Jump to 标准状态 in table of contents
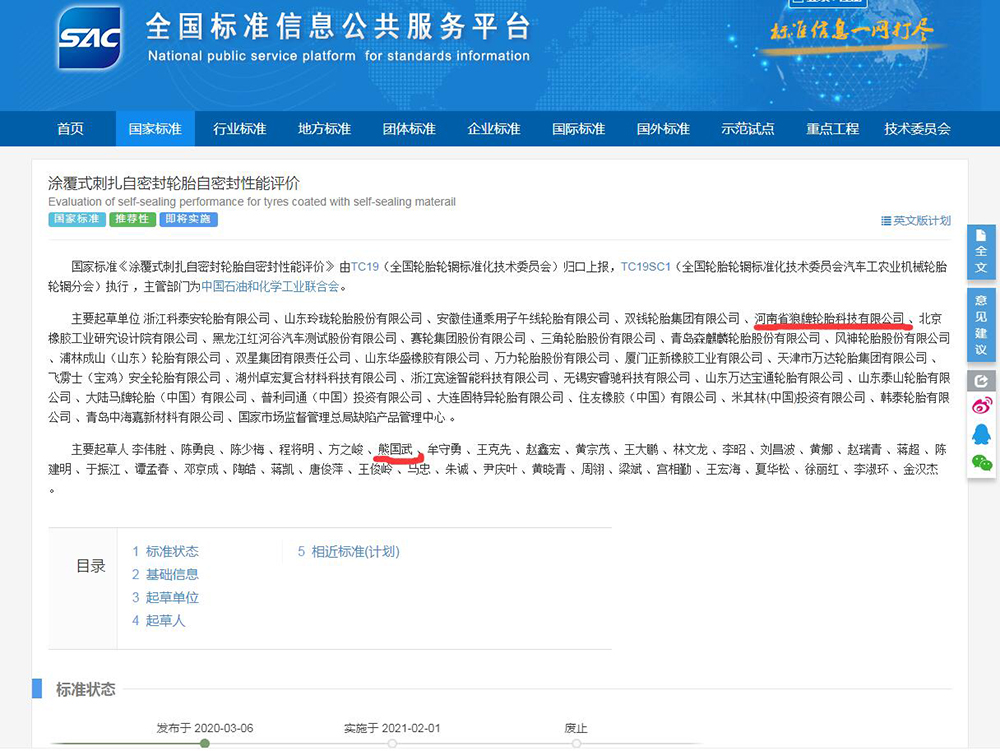 tap(165, 551)
